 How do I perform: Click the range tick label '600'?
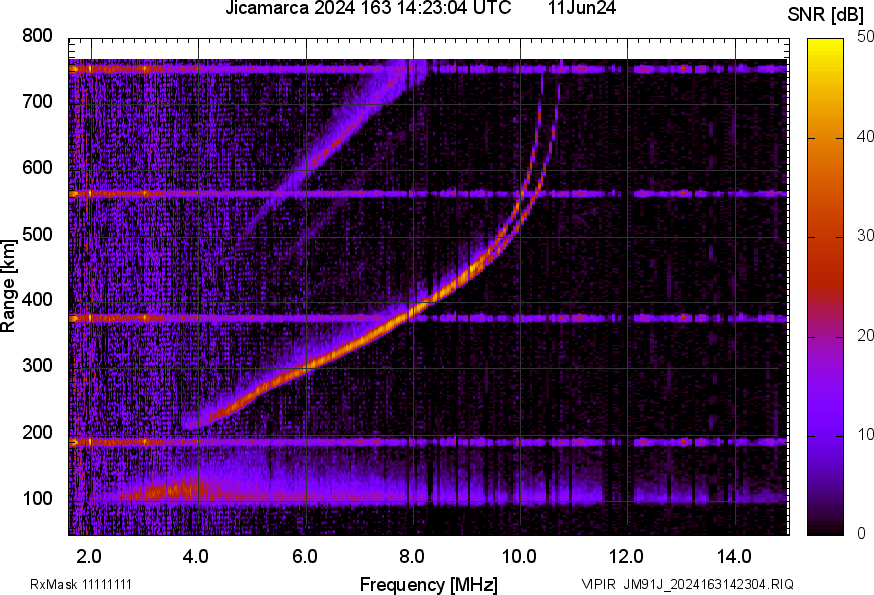coord(37,168)
